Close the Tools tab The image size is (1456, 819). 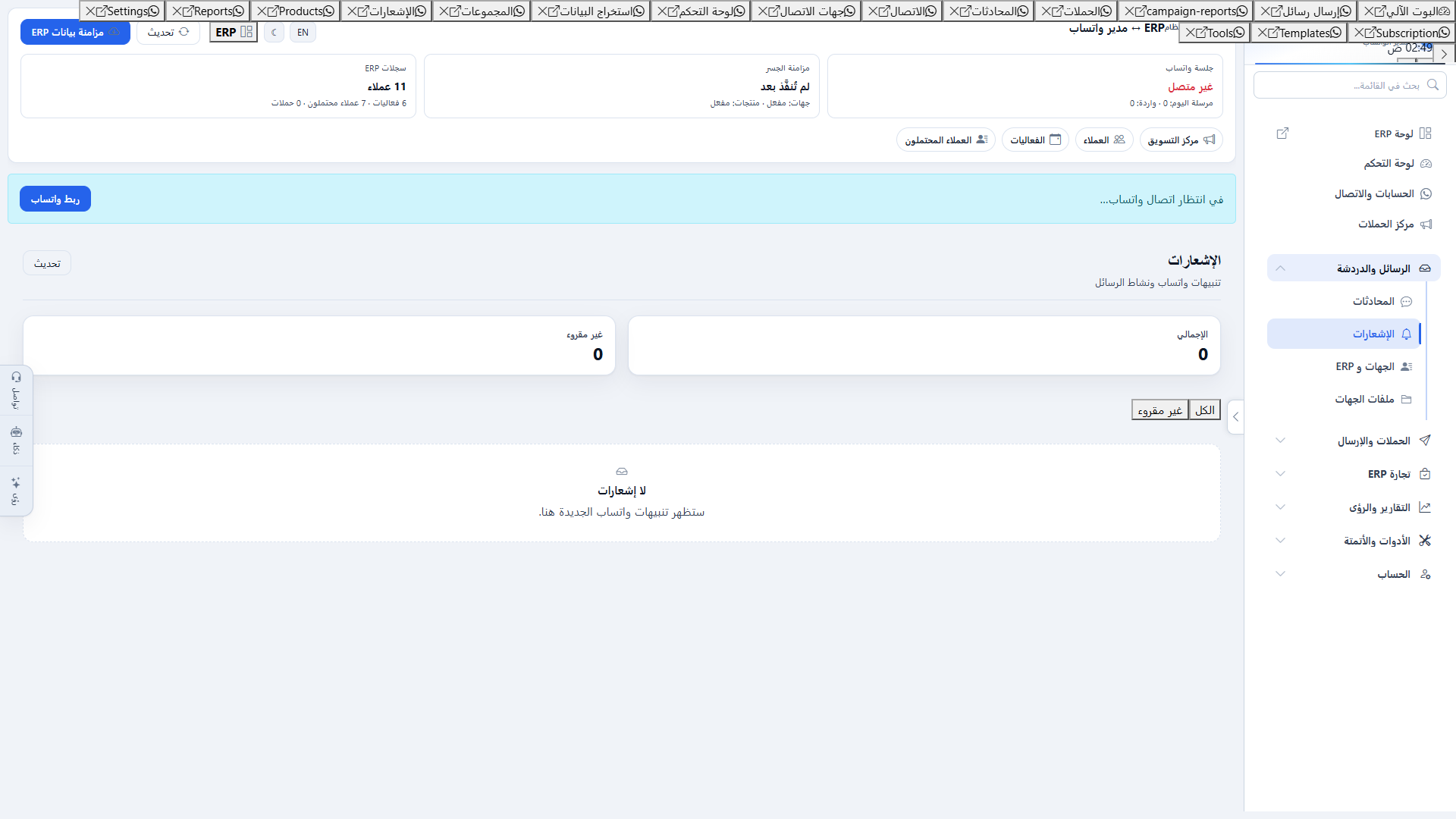pyautogui.click(x=1191, y=33)
